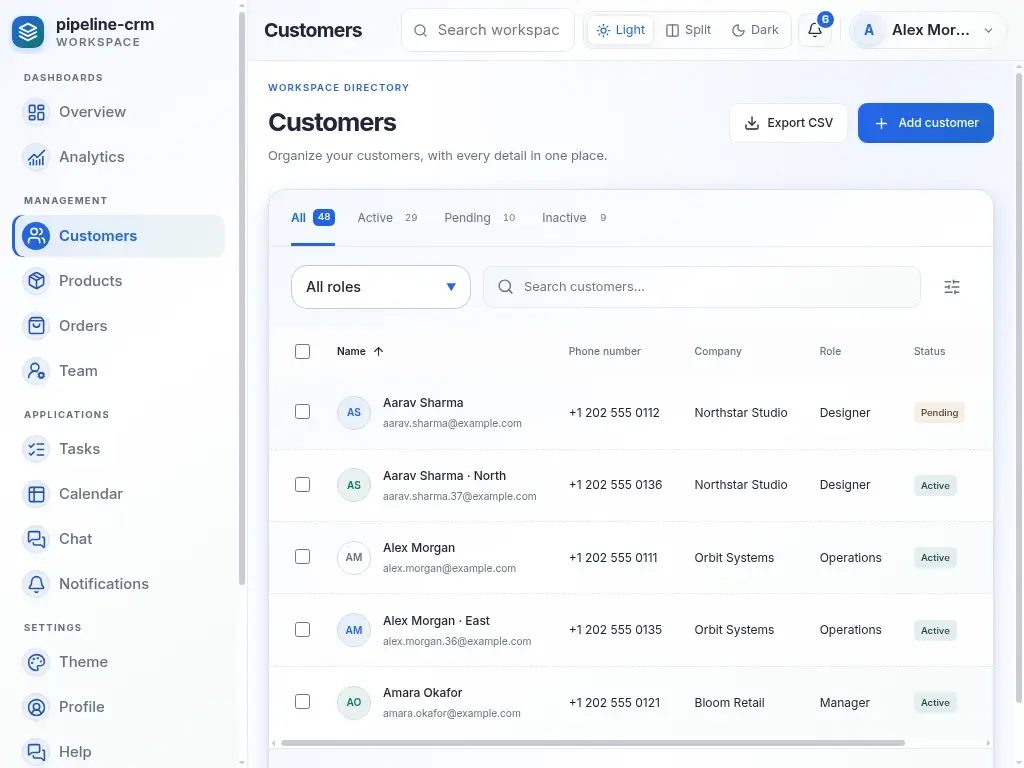Click the Export CSV button
1024x768 pixels.
788,123
